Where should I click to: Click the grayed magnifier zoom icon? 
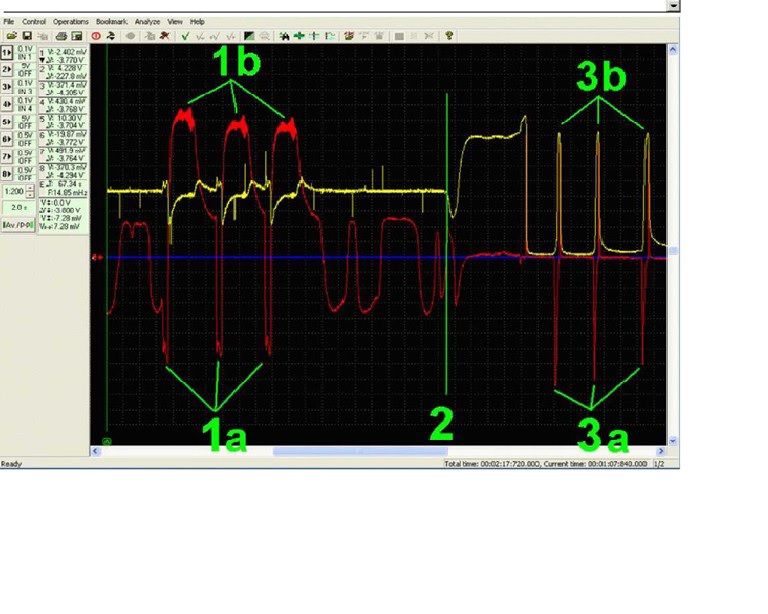tap(264, 36)
